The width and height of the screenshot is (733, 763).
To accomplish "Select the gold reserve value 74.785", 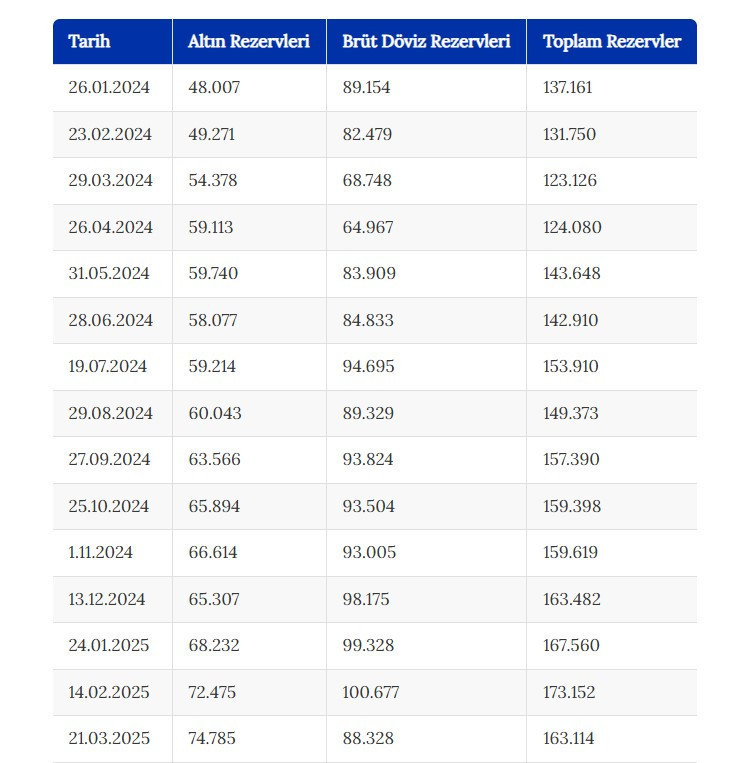I will [x=213, y=739].
